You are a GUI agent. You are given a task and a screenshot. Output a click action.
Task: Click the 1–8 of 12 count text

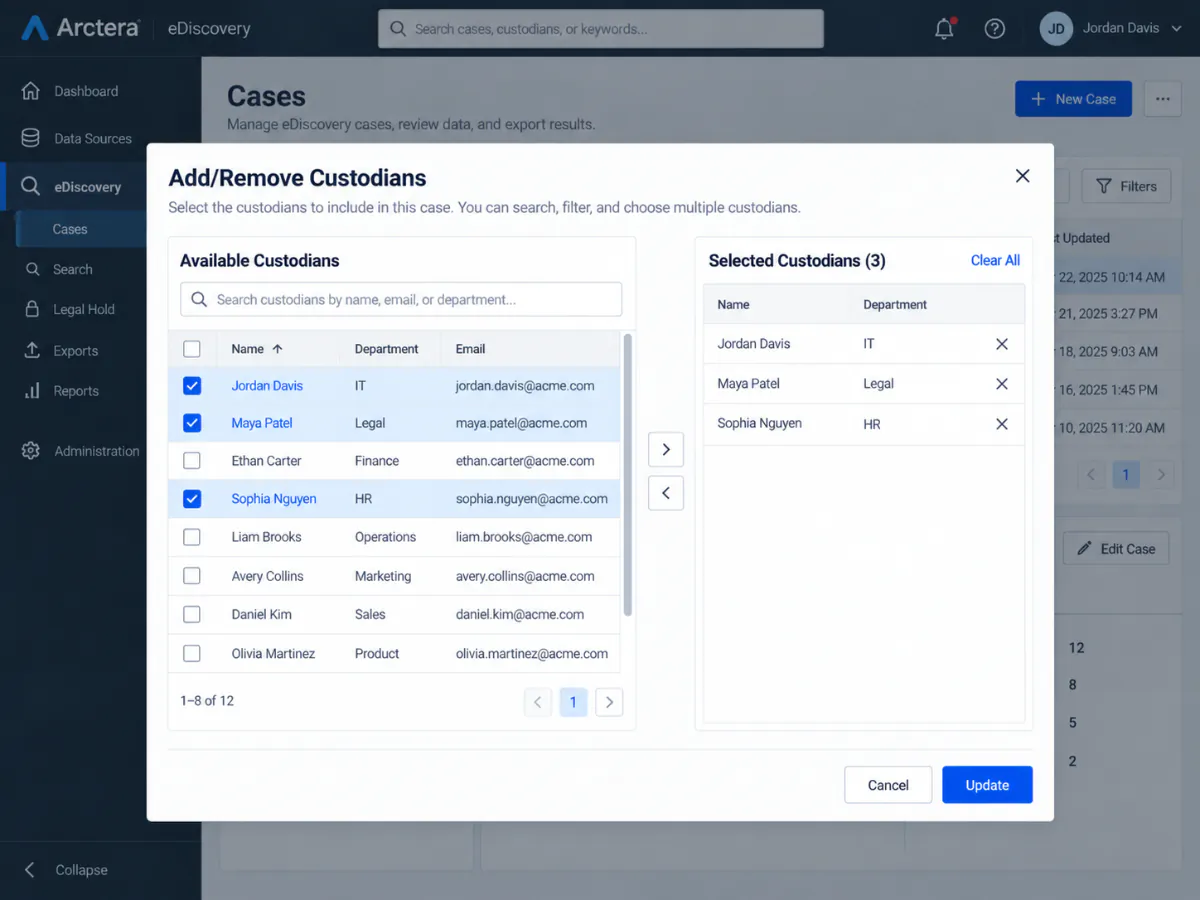point(207,701)
